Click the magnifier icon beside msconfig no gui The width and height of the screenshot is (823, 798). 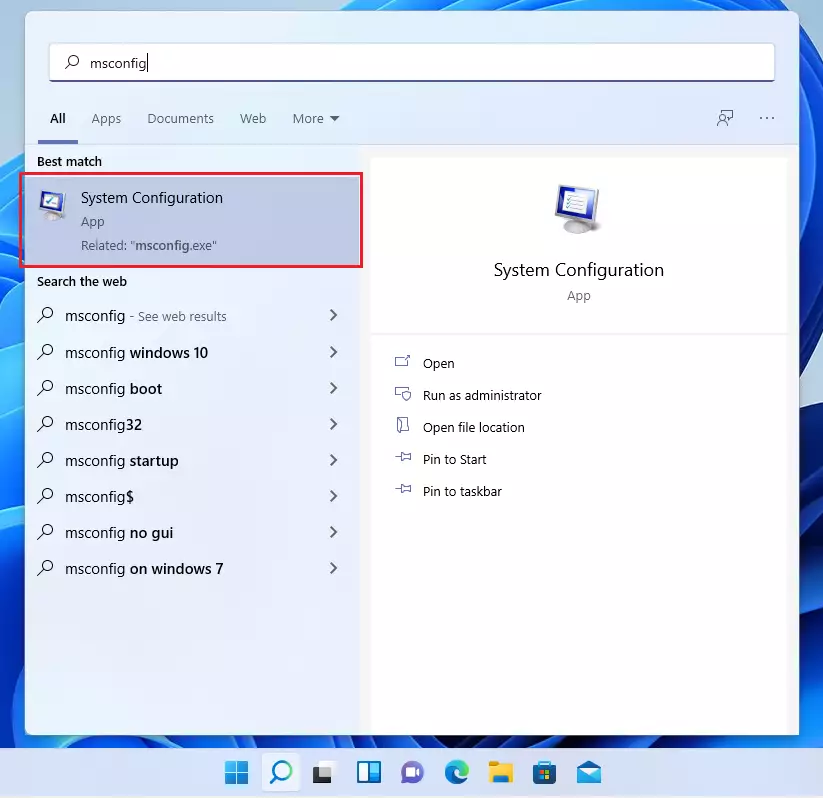point(46,532)
